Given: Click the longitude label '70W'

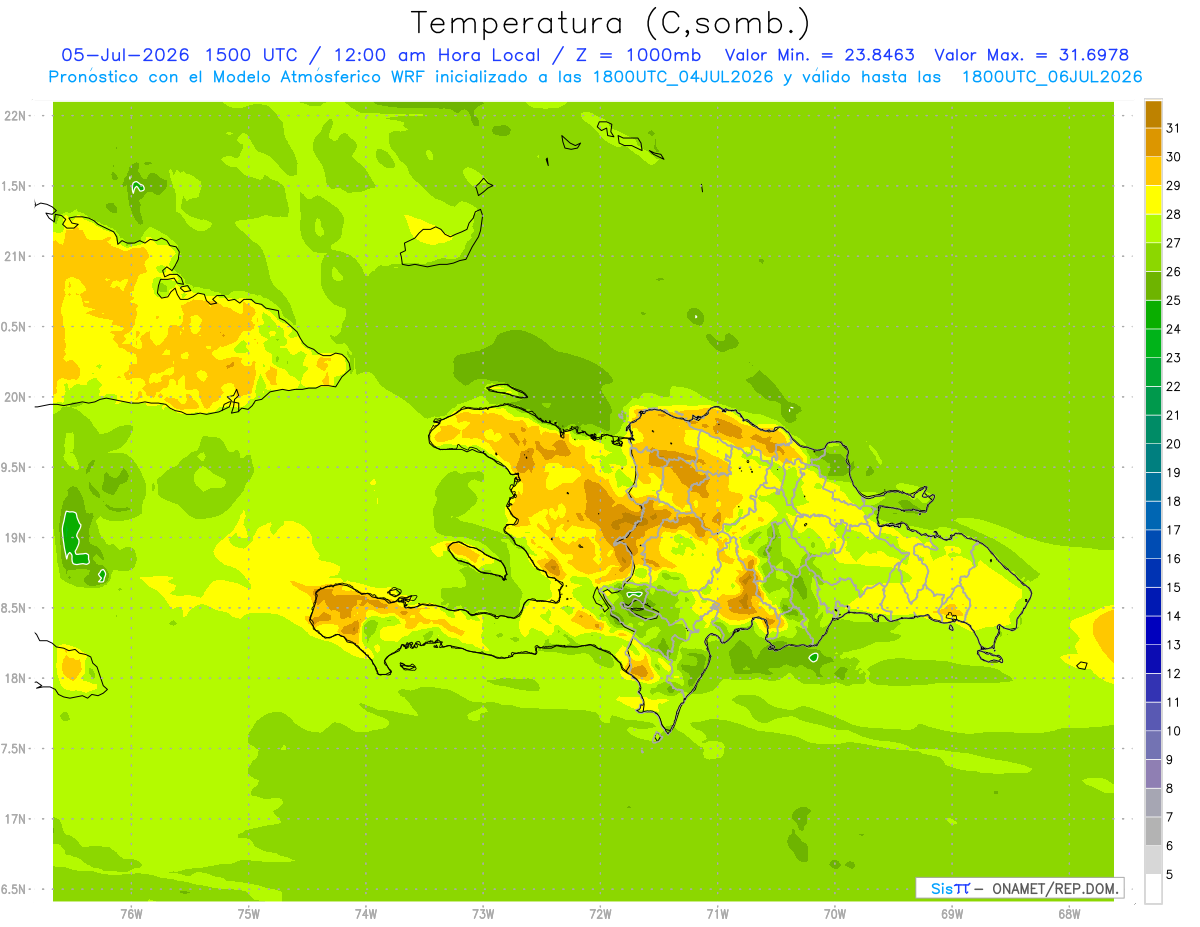Looking at the screenshot, I should click(x=835, y=913).
